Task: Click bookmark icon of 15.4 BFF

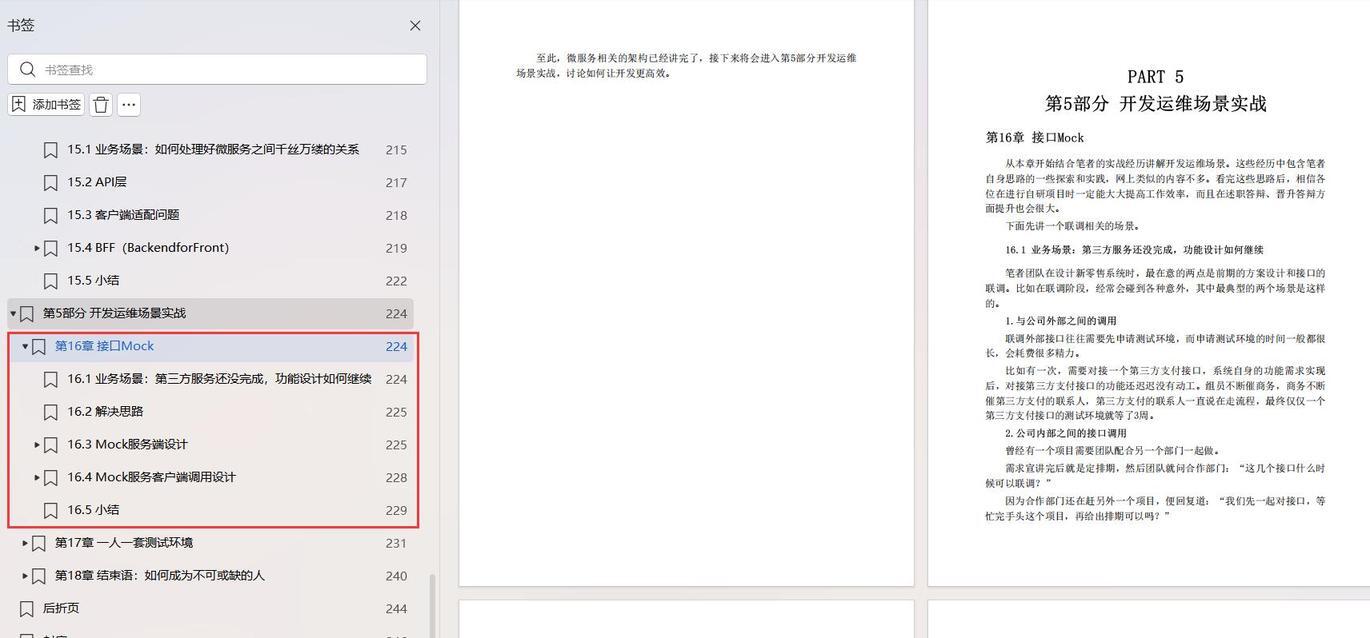Action: [50, 248]
